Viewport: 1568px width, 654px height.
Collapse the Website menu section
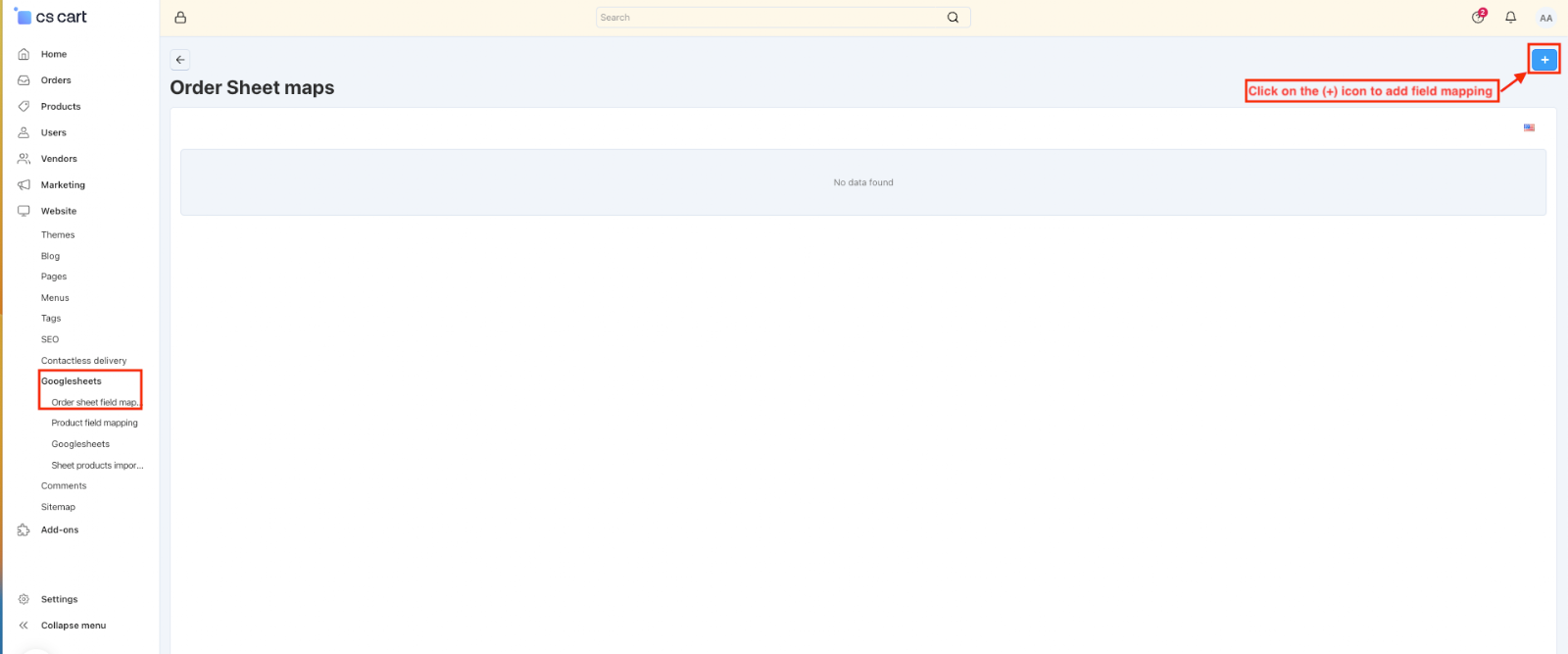[59, 211]
